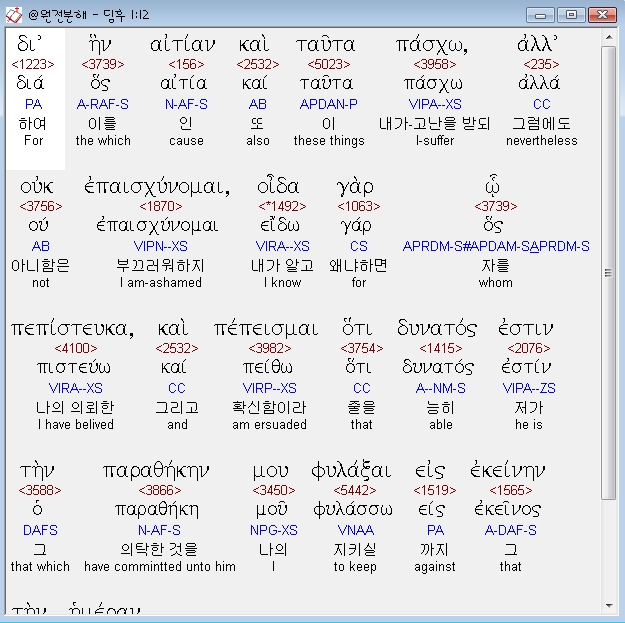The width and height of the screenshot is (625, 623).
Task: Click the parsing code A--NM-S
Action: [440, 388]
